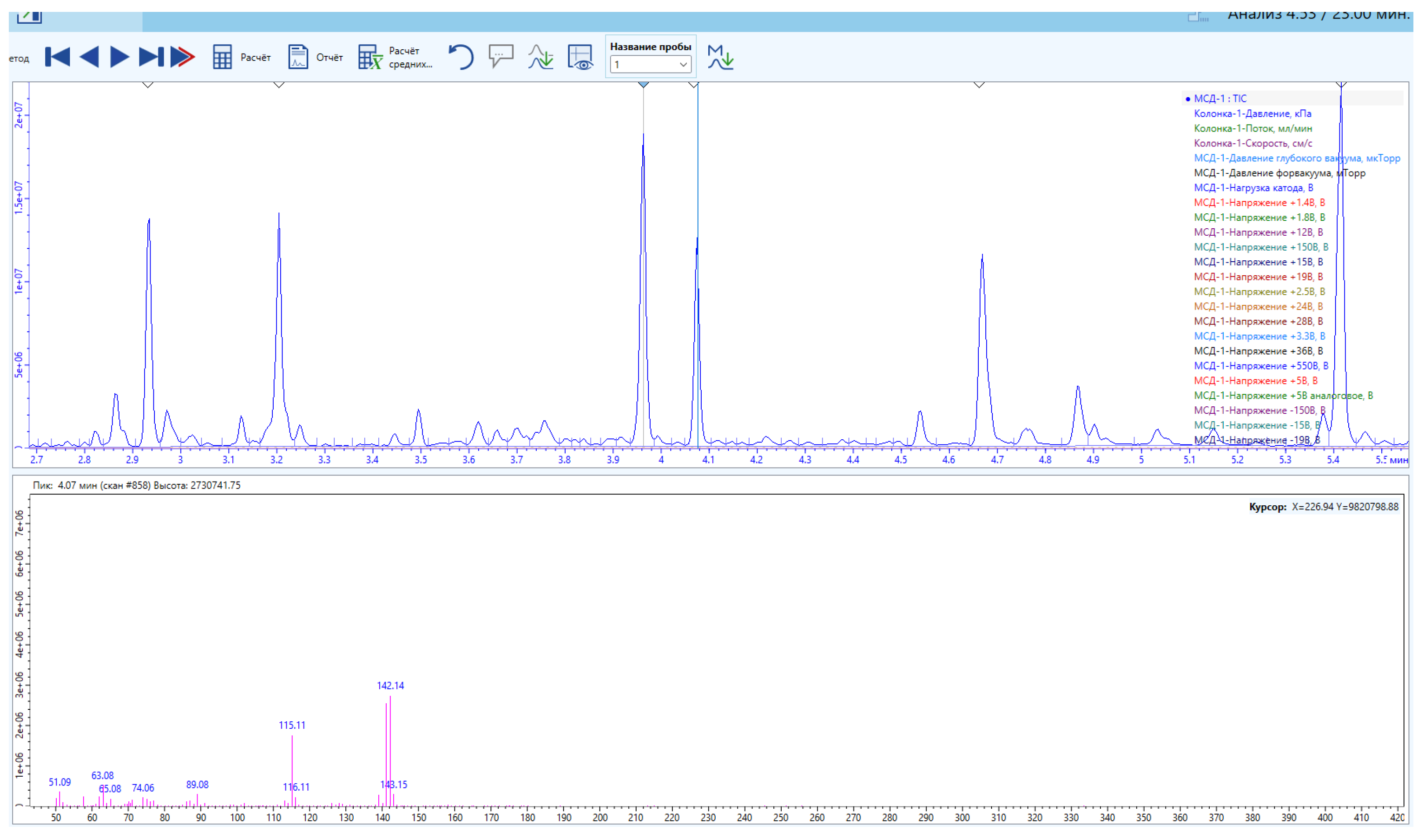Click the peak marker near 2.93 min
Image resolution: width=1420 pixels, height=840 pixels.
pos(148,85)
